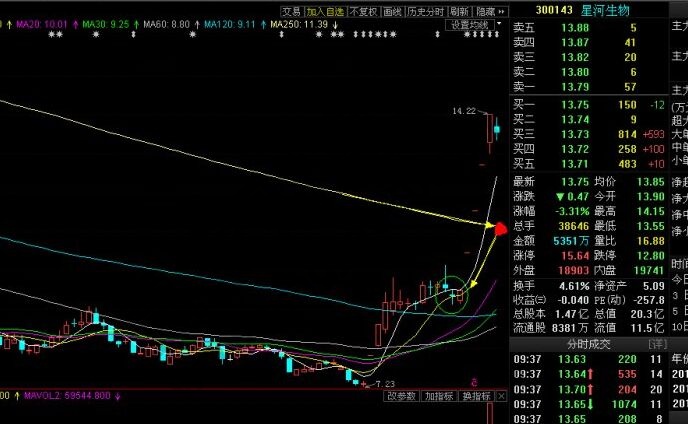The width and height of the screenshot is (688, 424).
Task: Click the 加指标 add indicator button
Action: [438, 397]
